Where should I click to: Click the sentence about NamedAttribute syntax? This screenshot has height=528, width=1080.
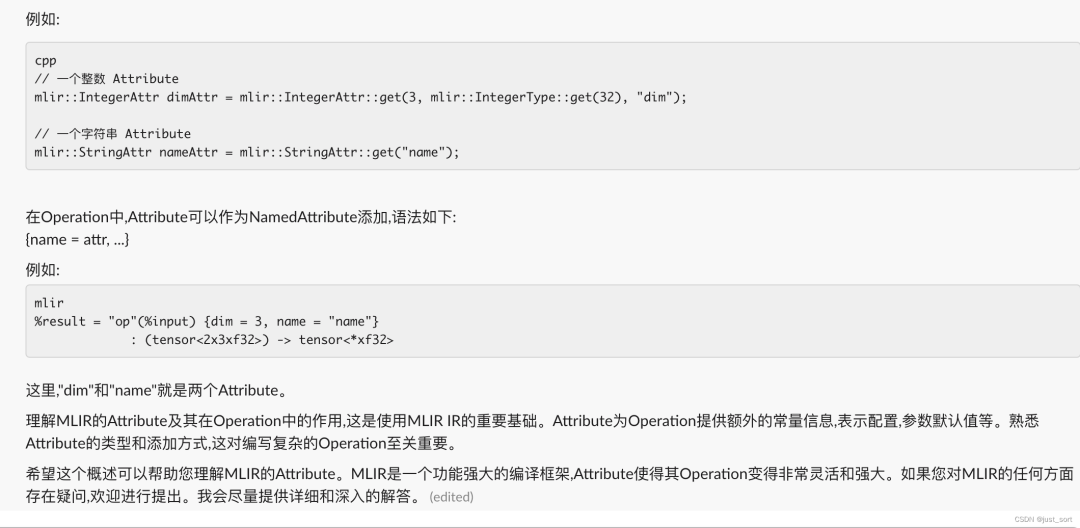point(240,217)
